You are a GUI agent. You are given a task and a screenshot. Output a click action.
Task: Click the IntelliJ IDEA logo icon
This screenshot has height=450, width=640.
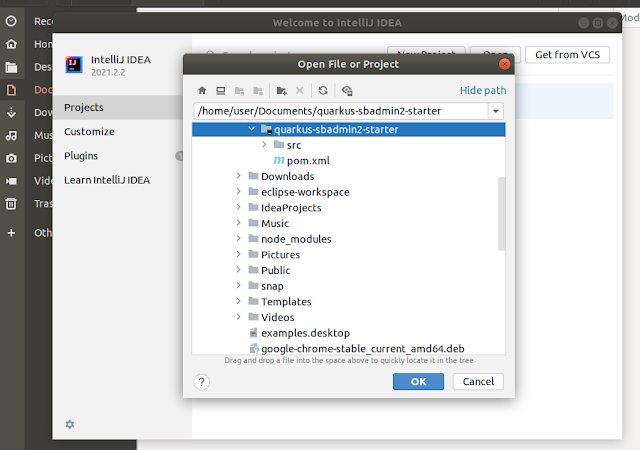[x=74, y=65]
